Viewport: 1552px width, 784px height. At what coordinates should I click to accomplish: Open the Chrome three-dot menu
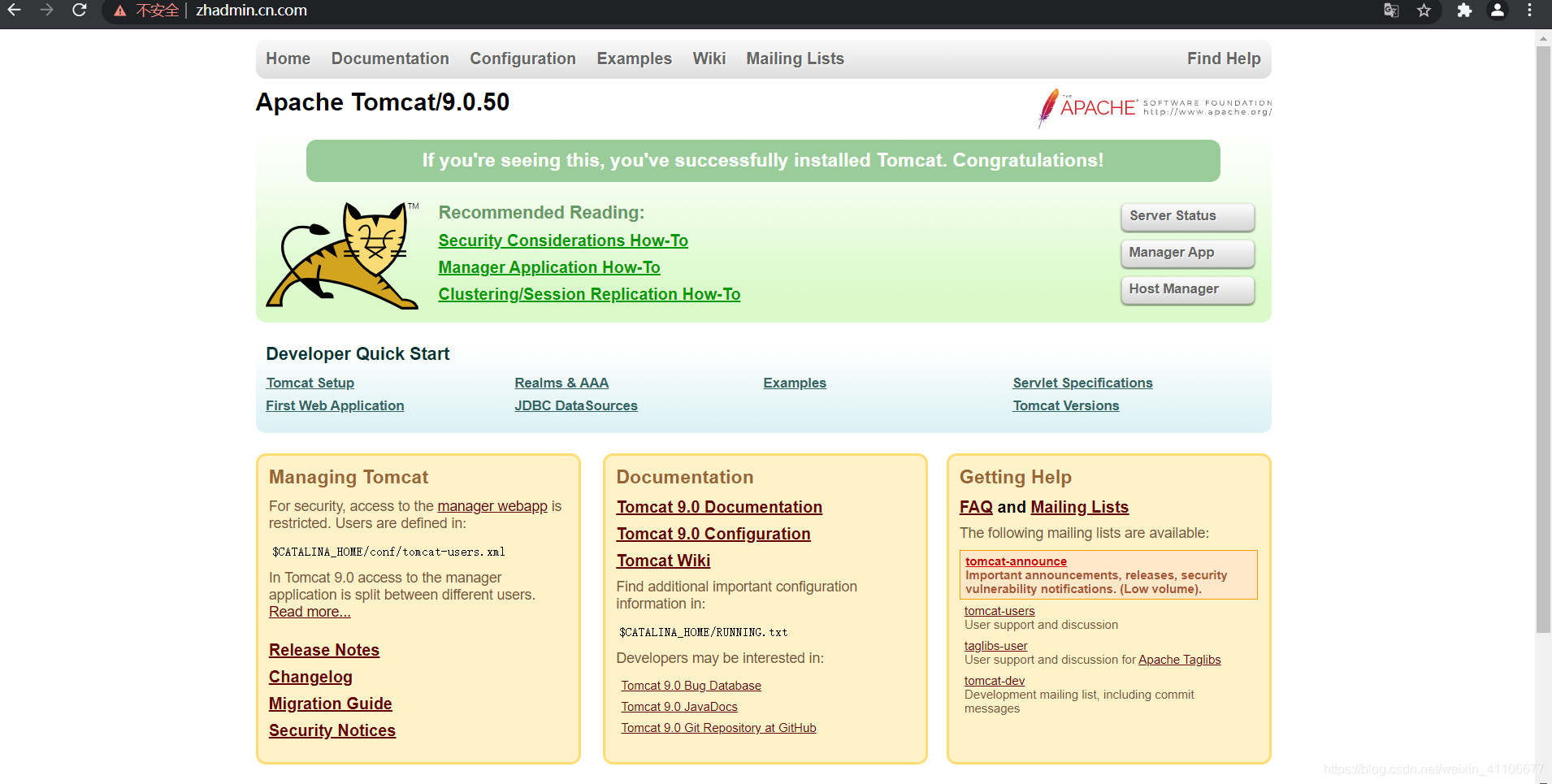click(1529, 11)
